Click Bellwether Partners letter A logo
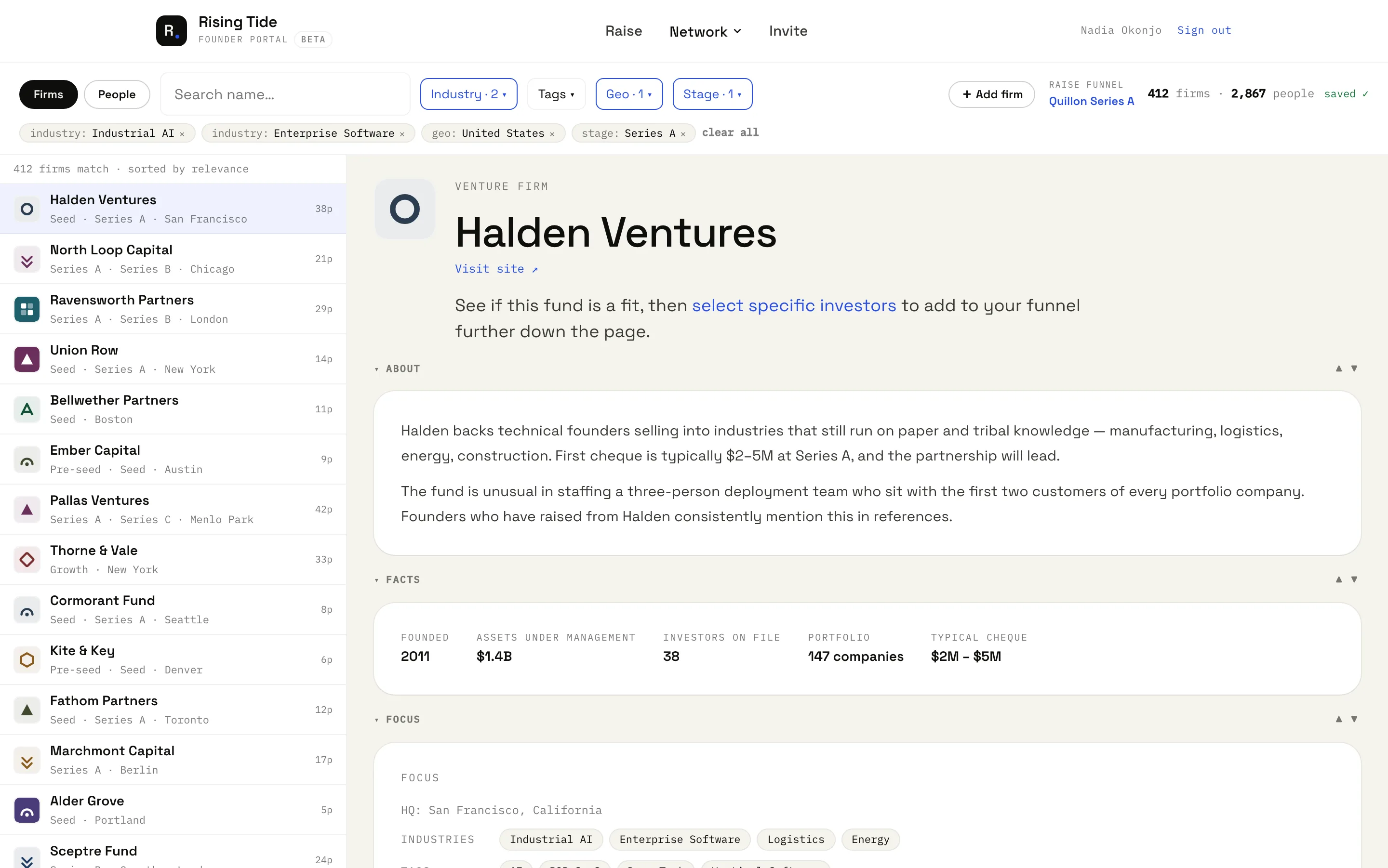 (27, 409)
